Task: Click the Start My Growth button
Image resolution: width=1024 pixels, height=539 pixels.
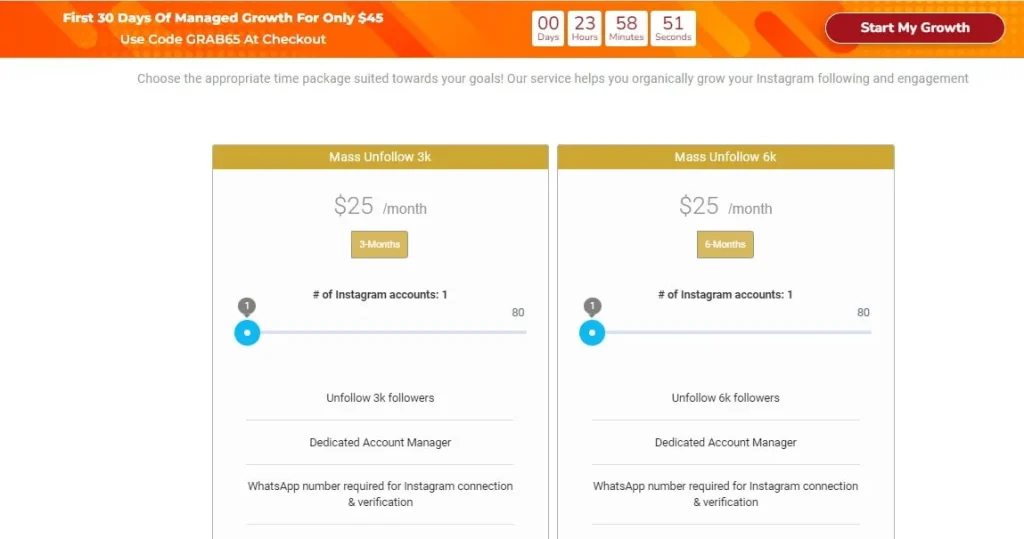Action: point(914,28)
